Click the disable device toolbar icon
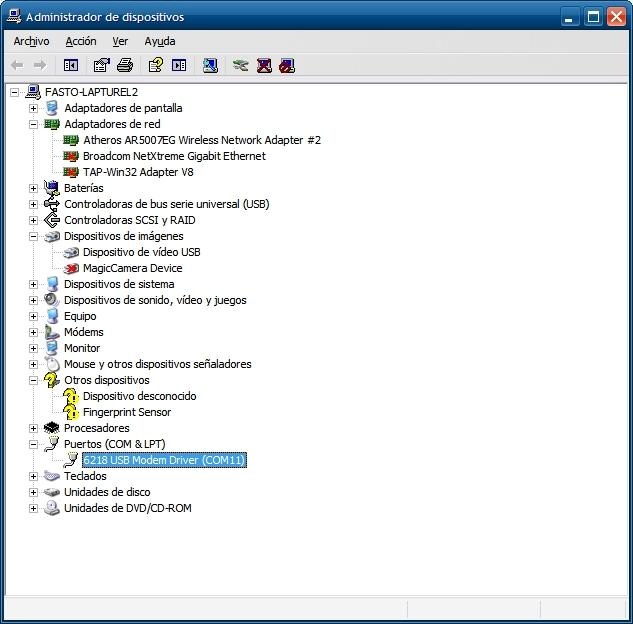633x624 pixels. (x=287, y=65)
